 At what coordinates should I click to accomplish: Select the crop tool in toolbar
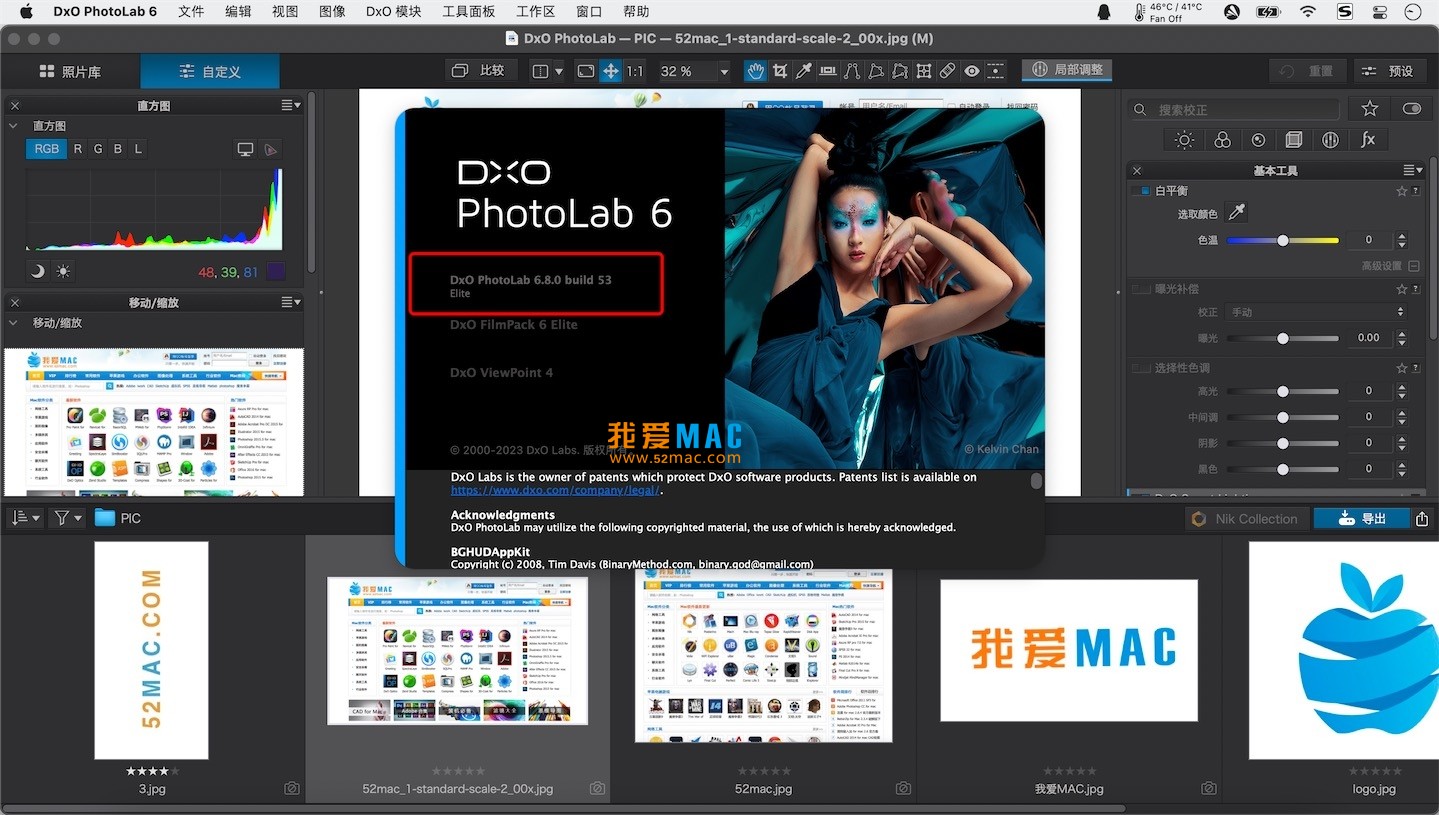[780, 71]
